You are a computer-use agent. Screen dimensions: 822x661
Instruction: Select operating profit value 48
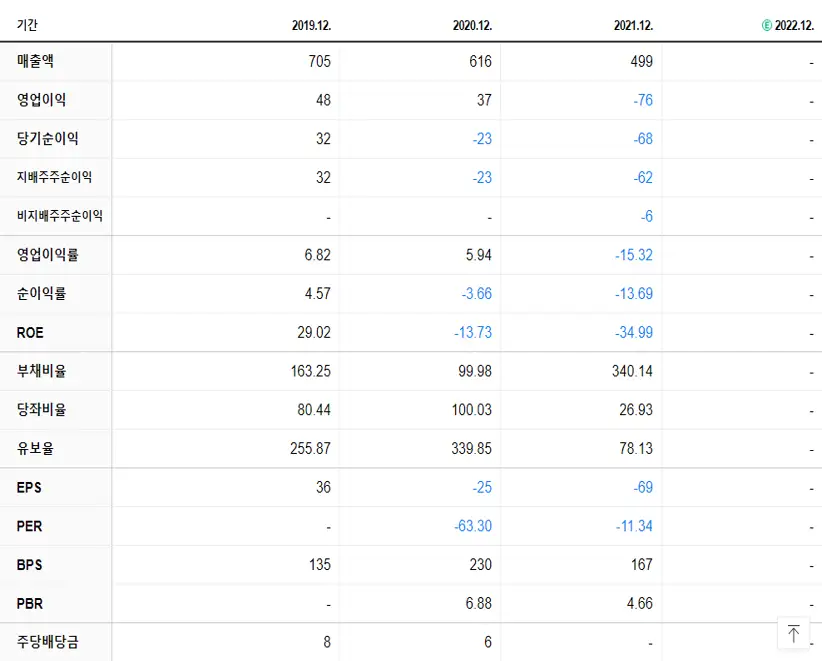click(323, 100)
